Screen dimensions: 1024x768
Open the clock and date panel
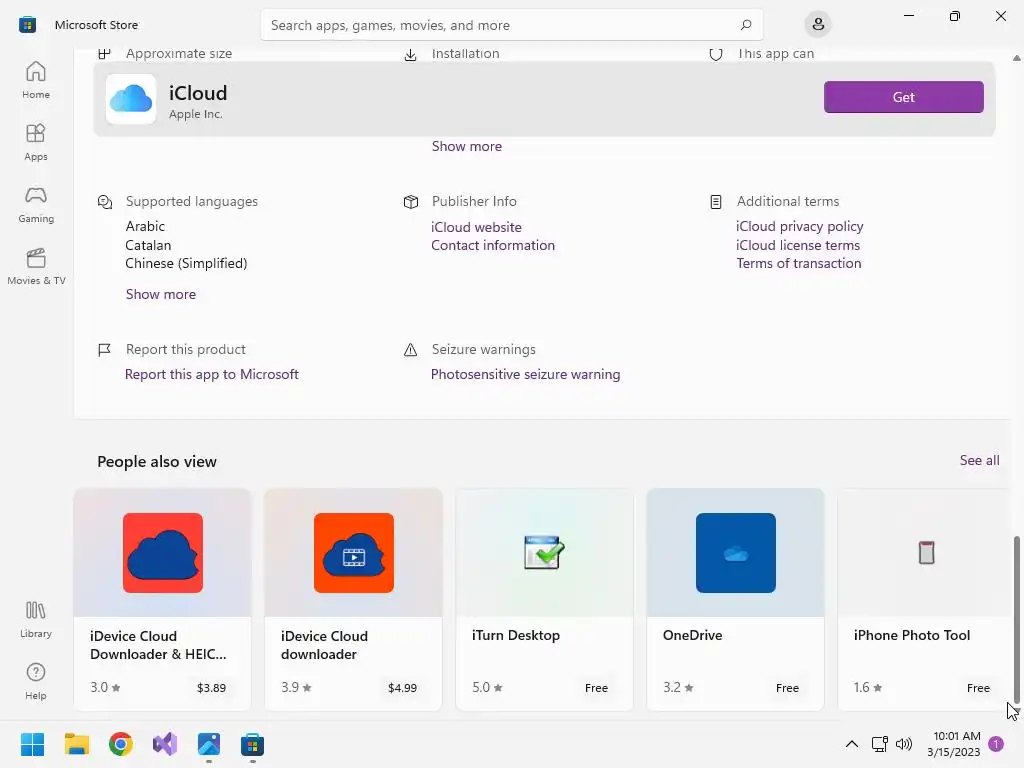[956, 744]
